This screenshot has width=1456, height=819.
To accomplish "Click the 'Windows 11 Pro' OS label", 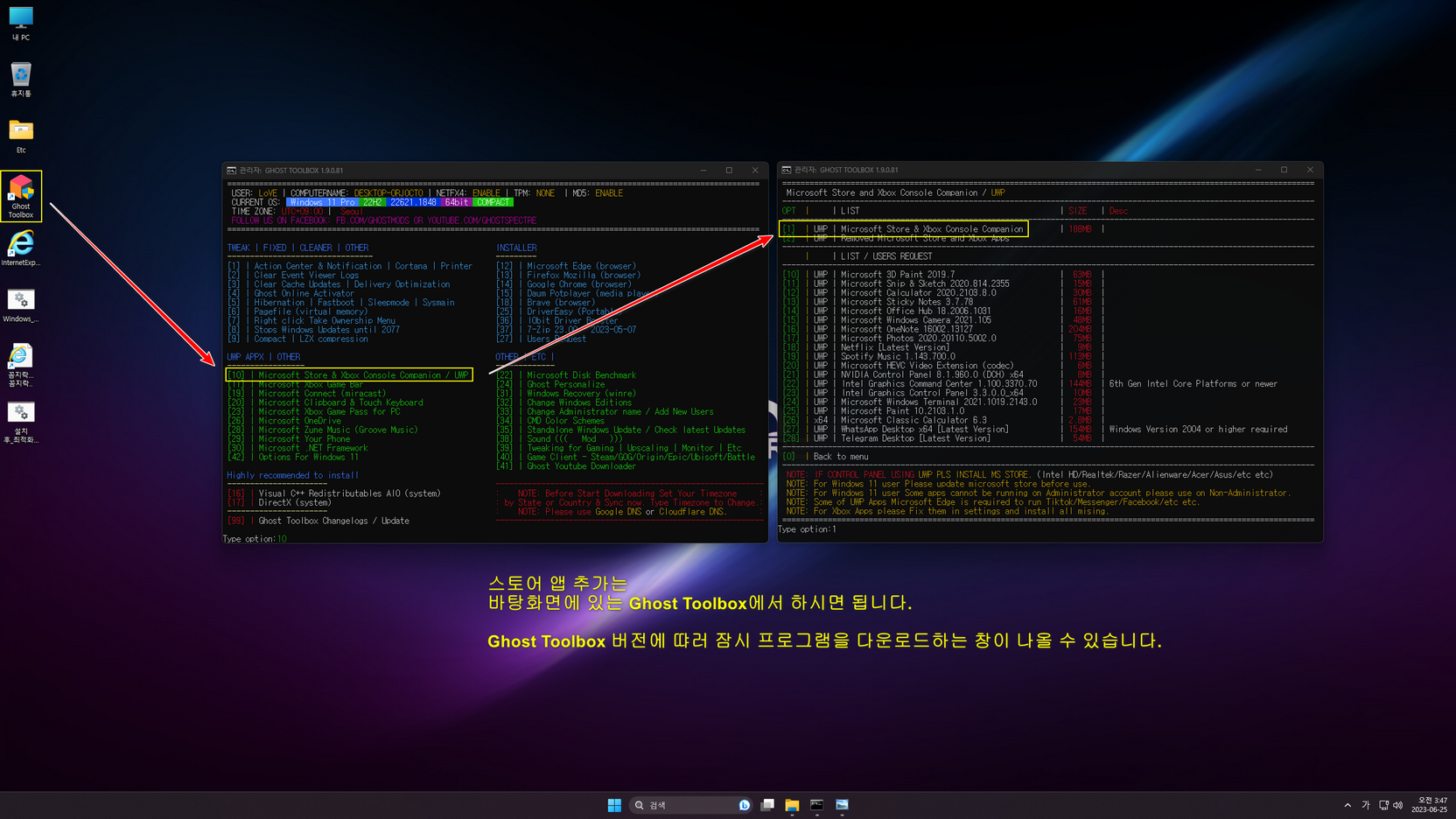I will pyautogui.click(x=322, y=202).
